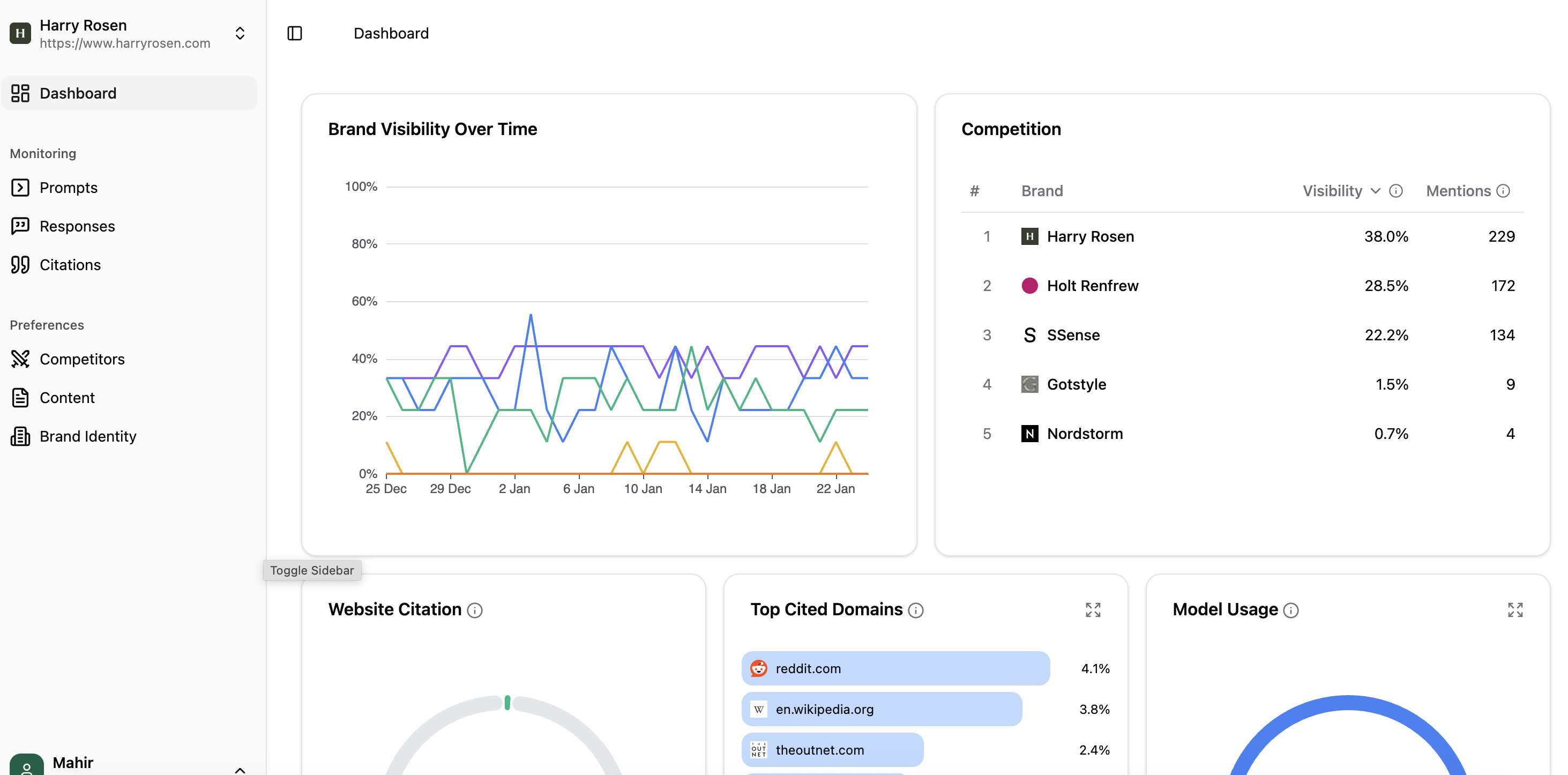The image size is (1568, 775).
Task: Open the Prompts page
Action: click(x=68, y=188)
